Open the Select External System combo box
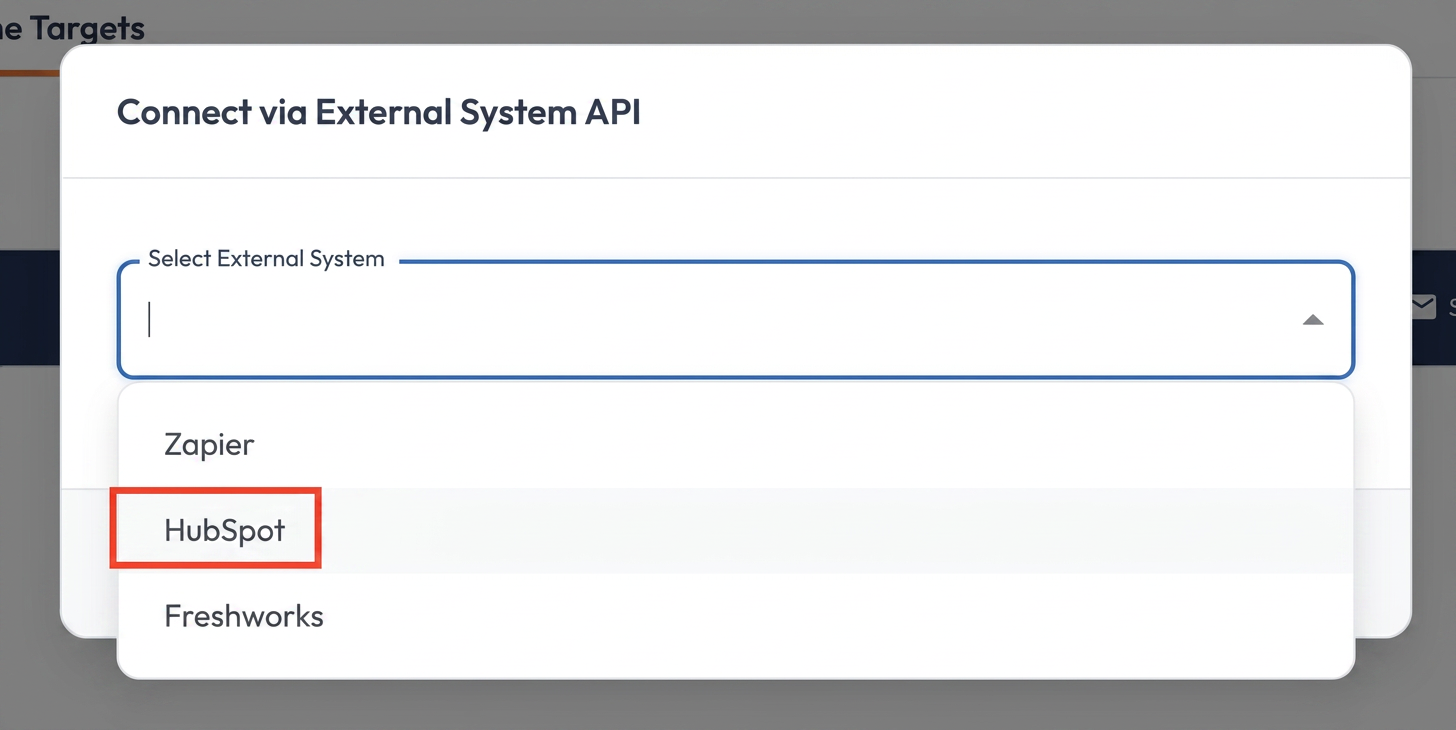 pyautogui.click(x=736, y=320)
